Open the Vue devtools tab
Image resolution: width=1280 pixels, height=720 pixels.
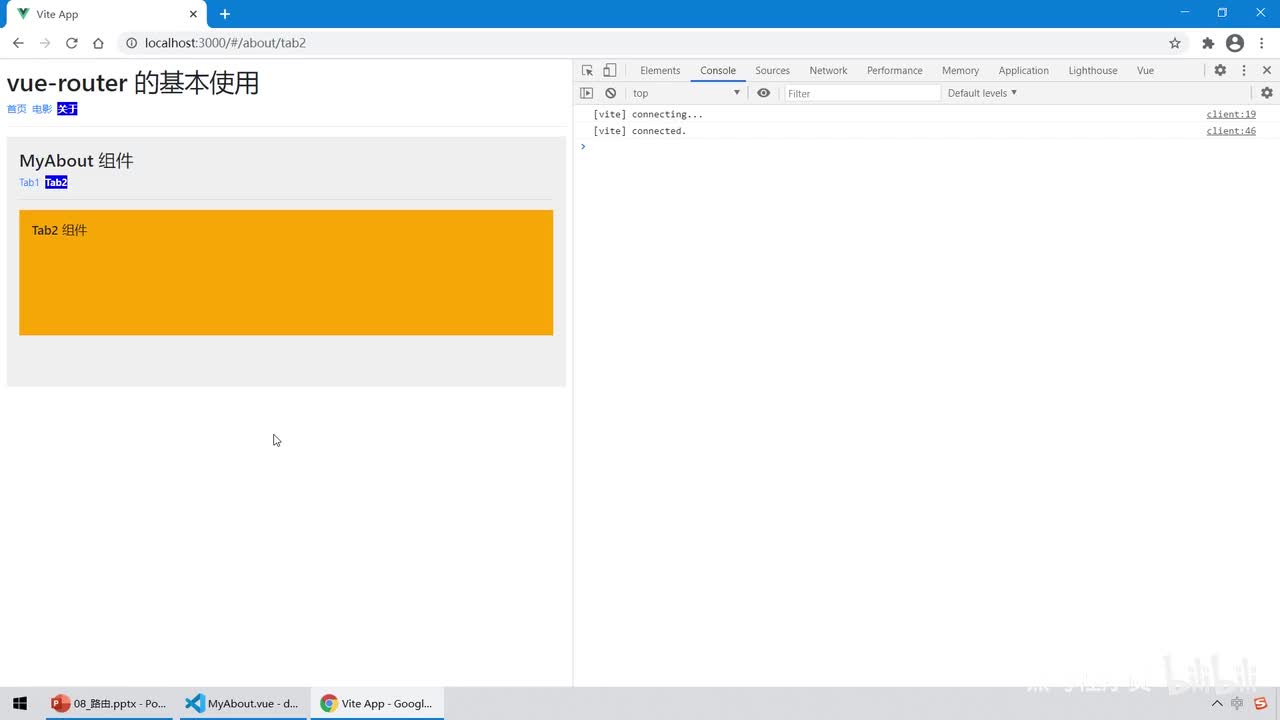1146,70
